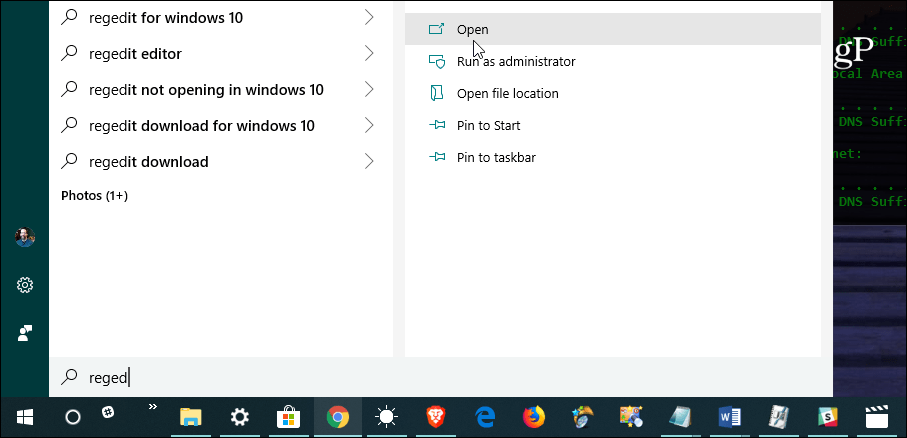This screenshot has width=907, height=438.
Task: Open the Slack S icon on taskbar
Action: tap(828, 417)
